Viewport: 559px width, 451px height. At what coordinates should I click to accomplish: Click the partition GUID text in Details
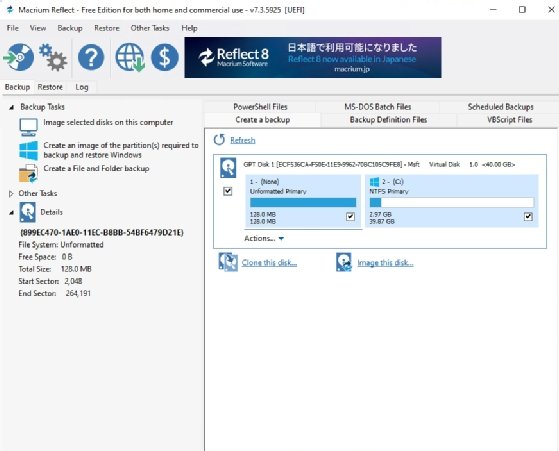pyautogui.click(x=102, y=232)
